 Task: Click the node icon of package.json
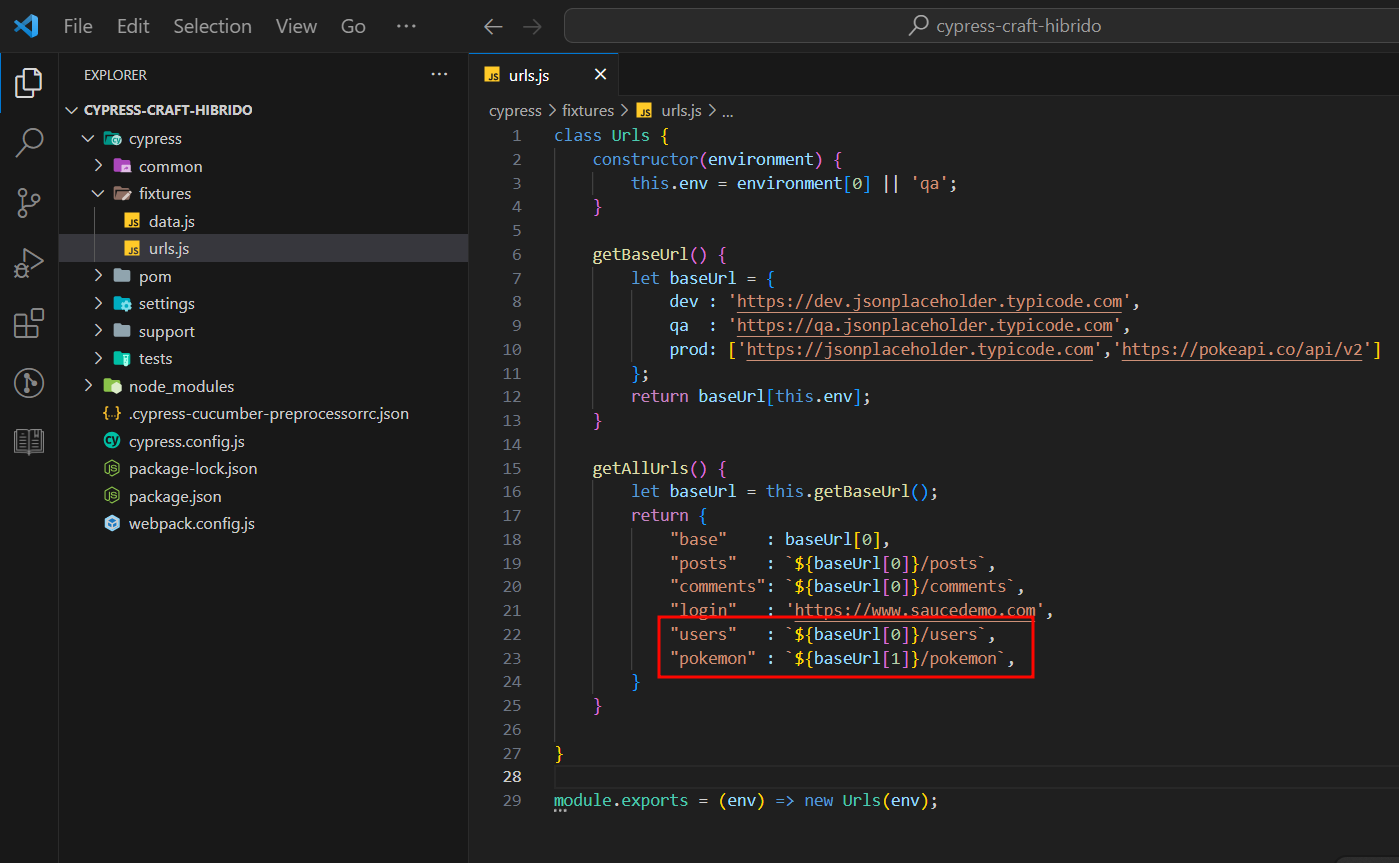pos(112,496)
